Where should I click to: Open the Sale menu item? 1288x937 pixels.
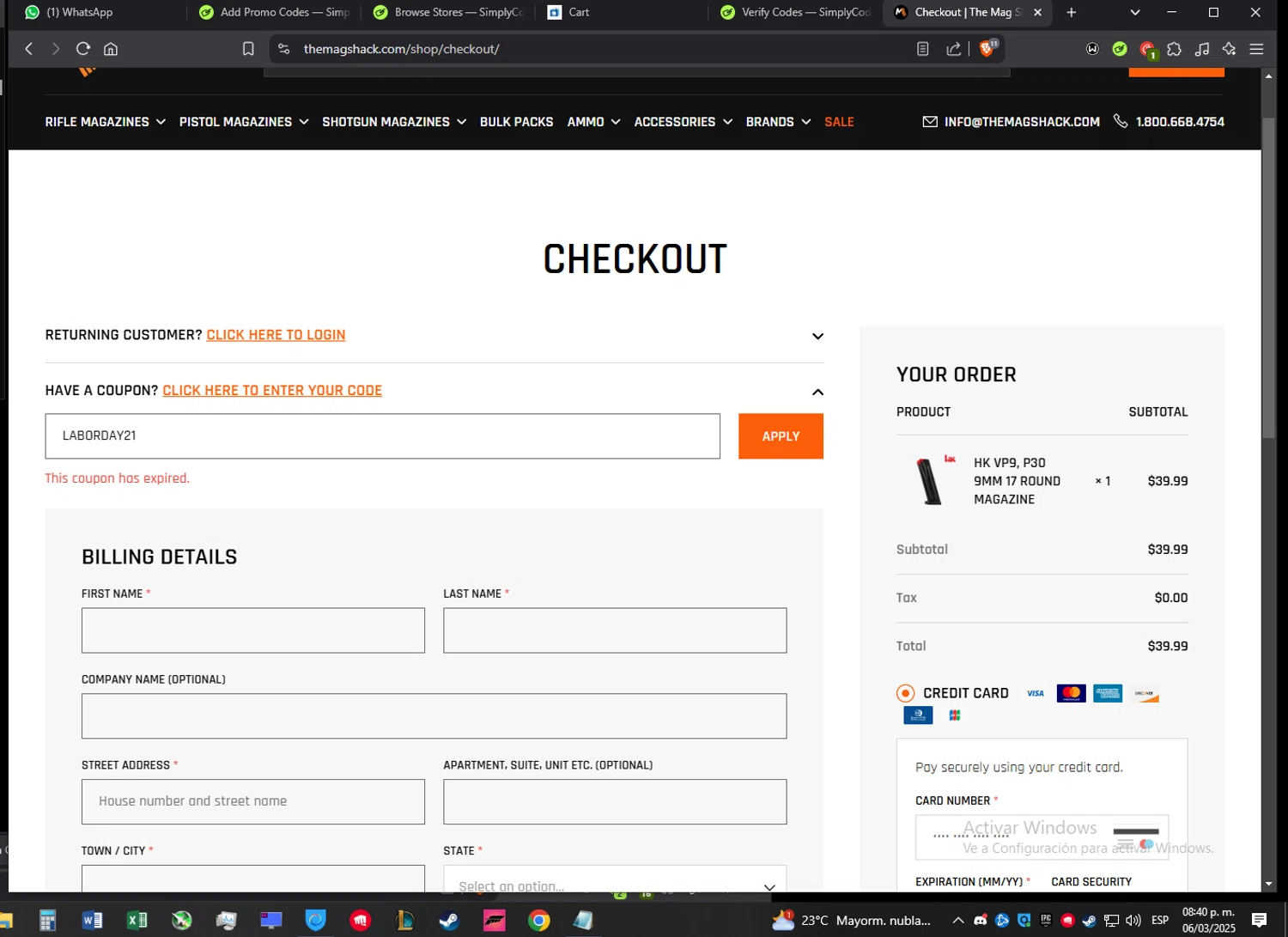839,122
